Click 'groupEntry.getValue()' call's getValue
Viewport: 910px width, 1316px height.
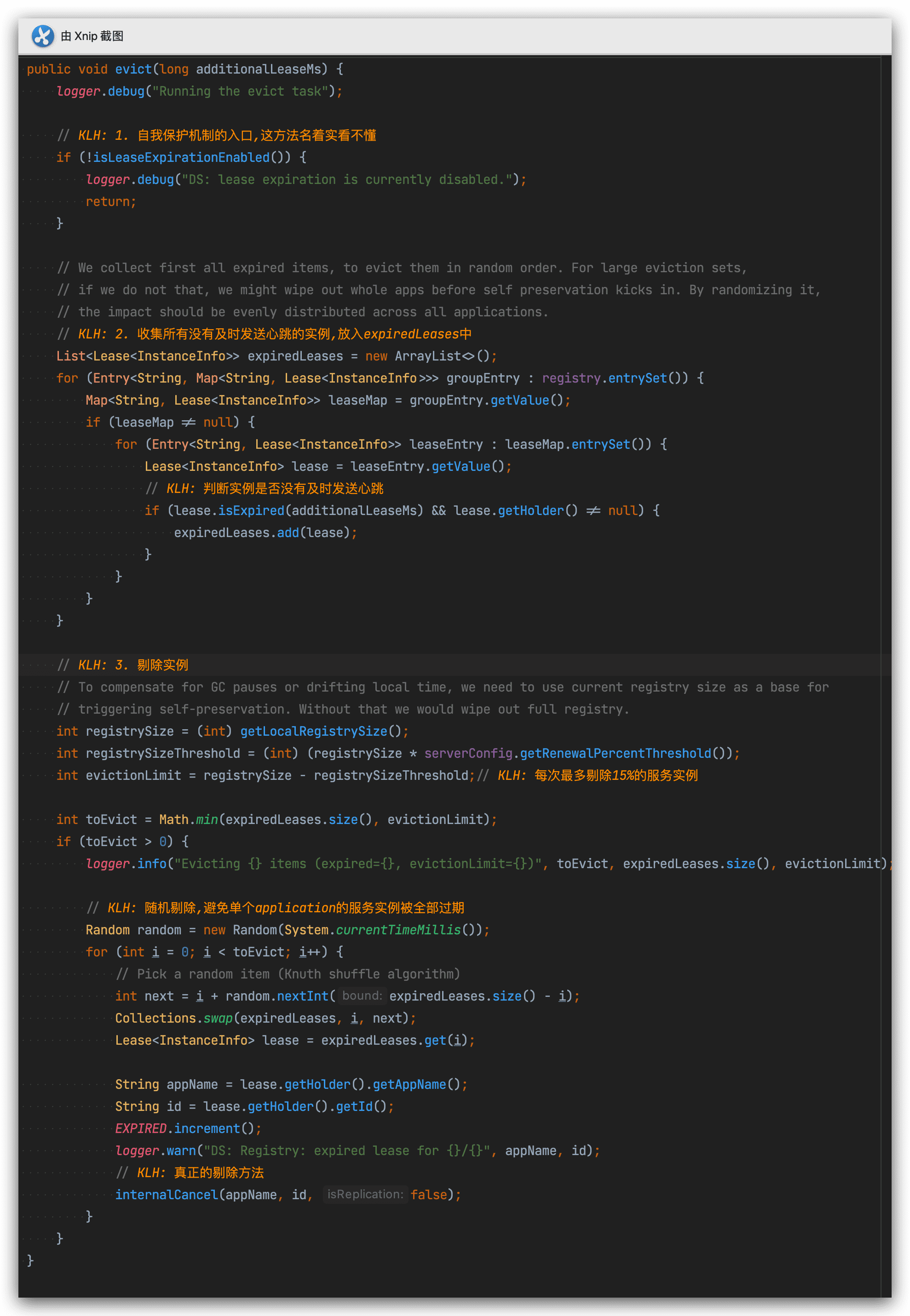pyautogui.click(x=519, y=401)
